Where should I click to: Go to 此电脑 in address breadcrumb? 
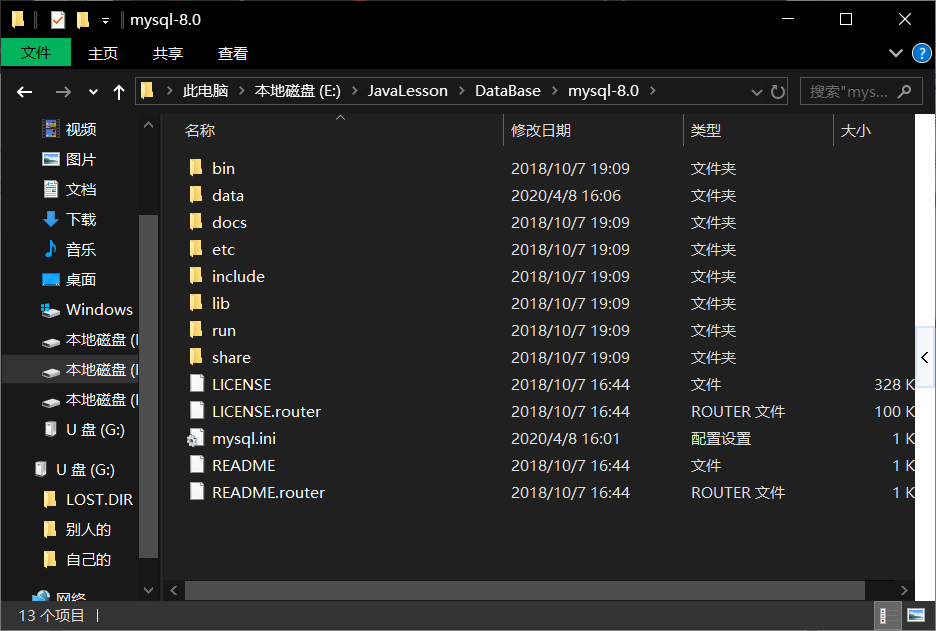pyautogui.click(x=205, y=91)
